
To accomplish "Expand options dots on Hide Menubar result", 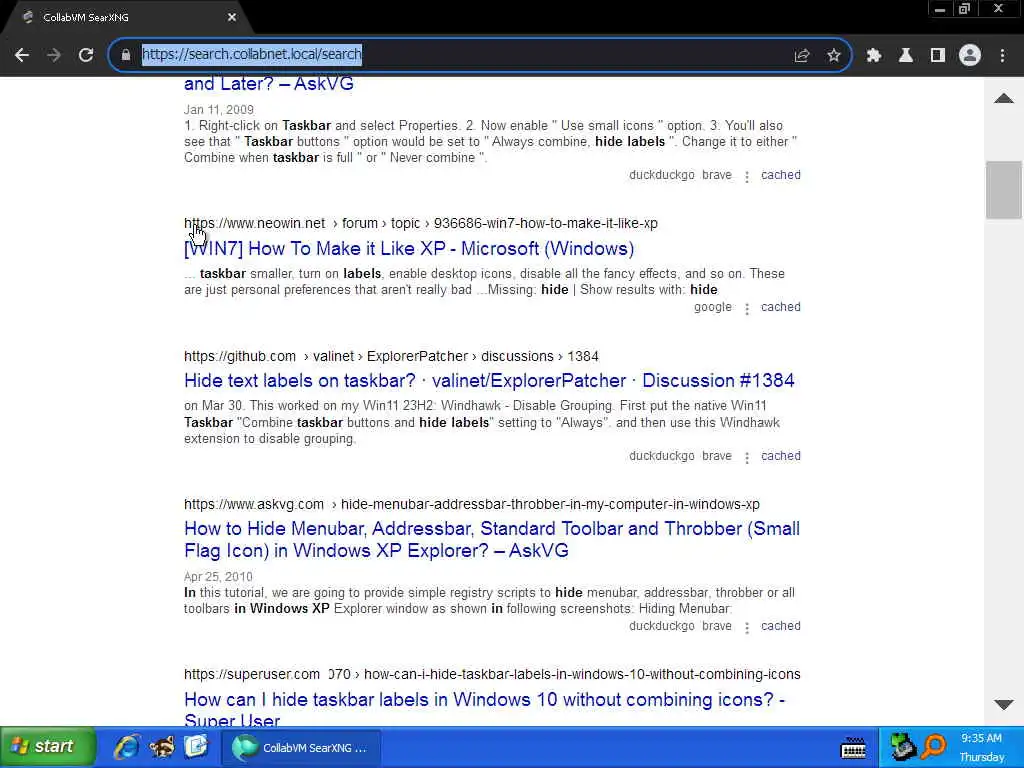I will point(746,627).
